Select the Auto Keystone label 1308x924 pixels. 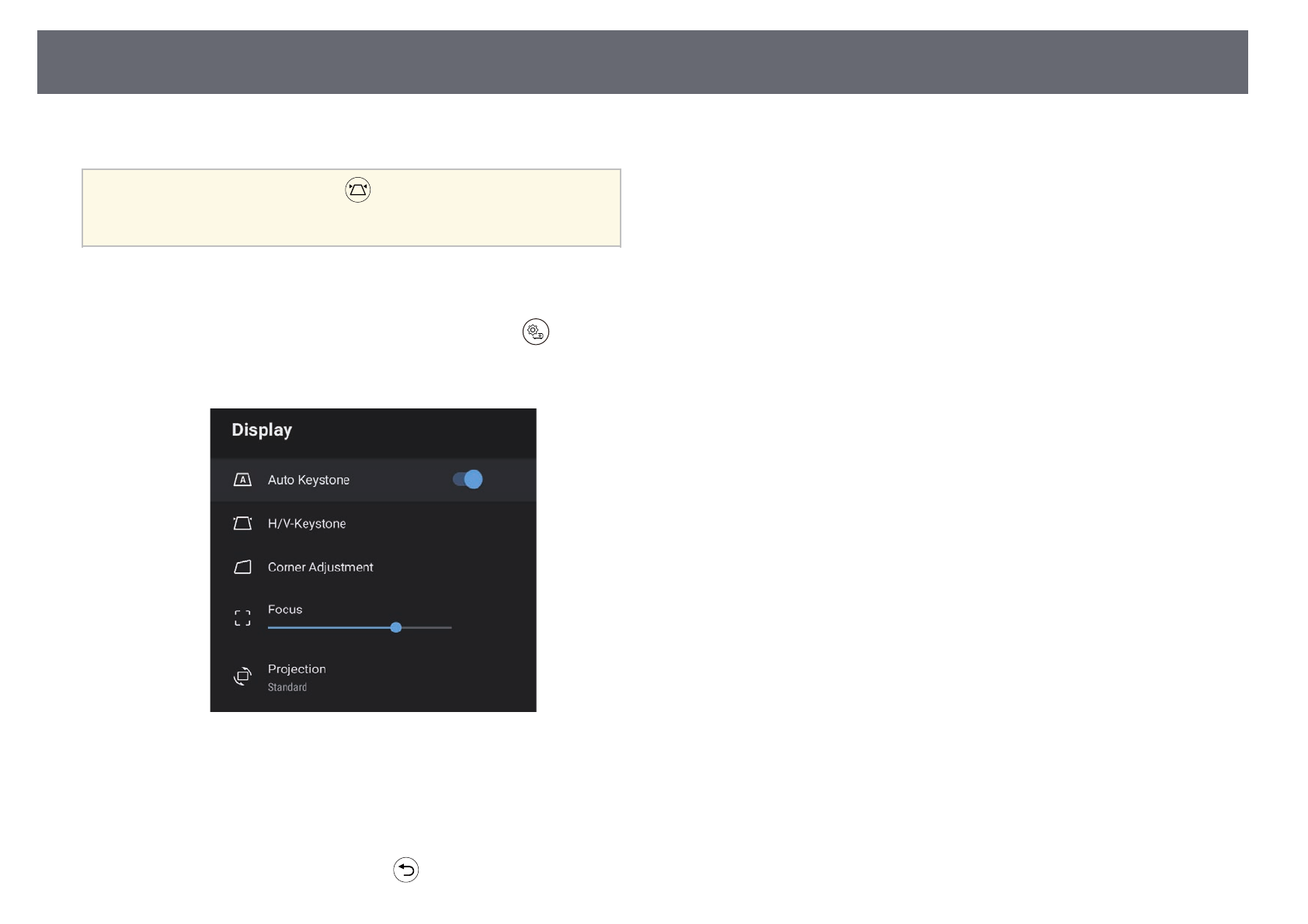(x=308, y=480)
